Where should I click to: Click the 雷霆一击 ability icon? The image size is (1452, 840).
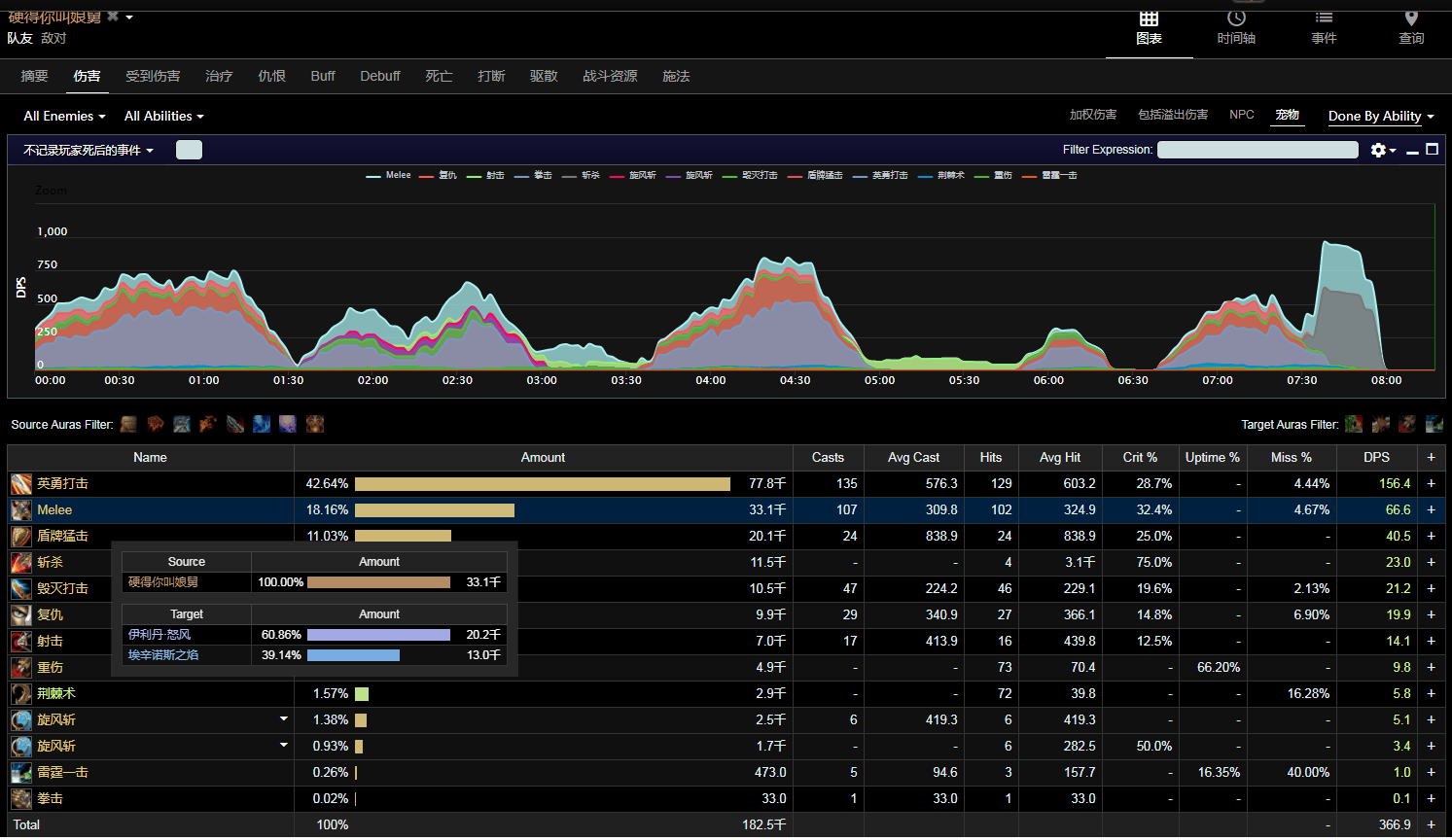(21, 772)
